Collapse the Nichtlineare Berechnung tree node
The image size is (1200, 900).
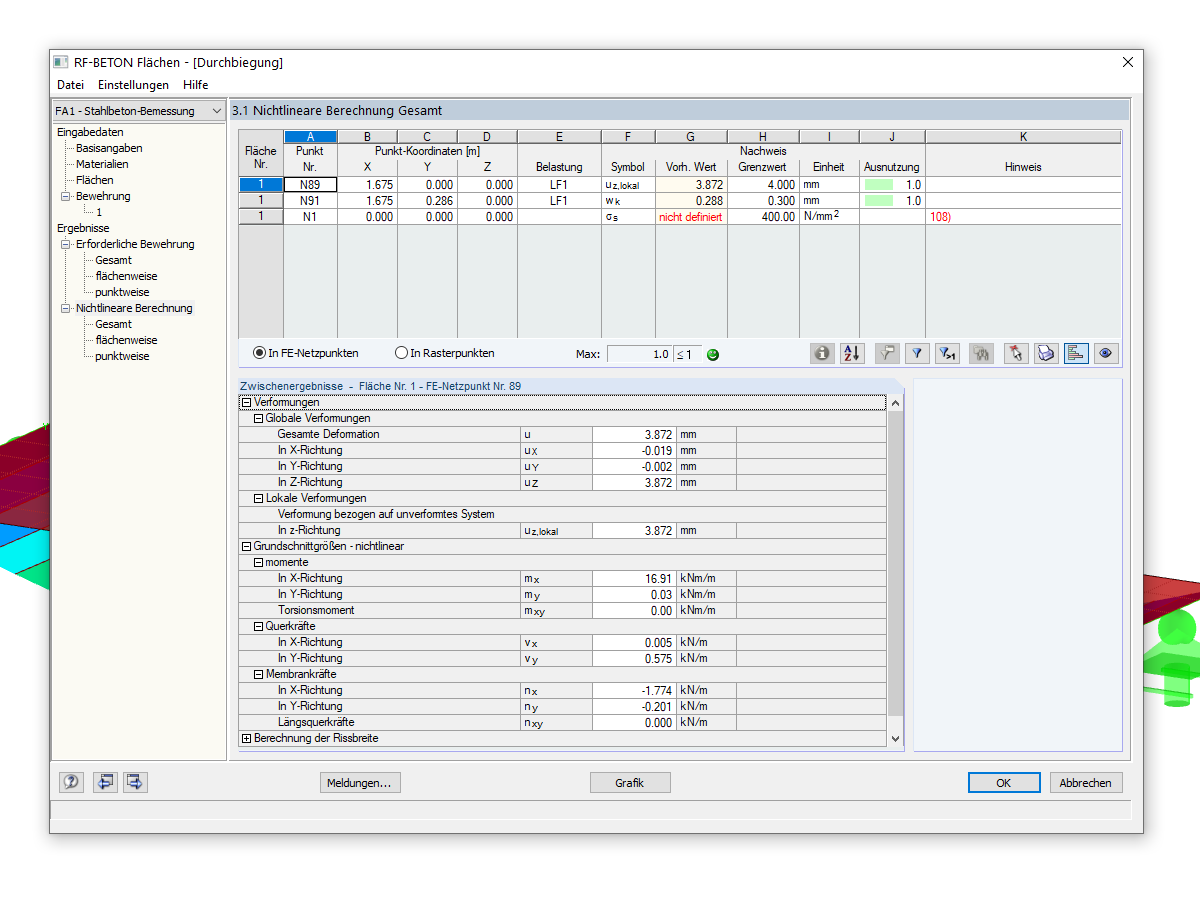coord(66,308)
